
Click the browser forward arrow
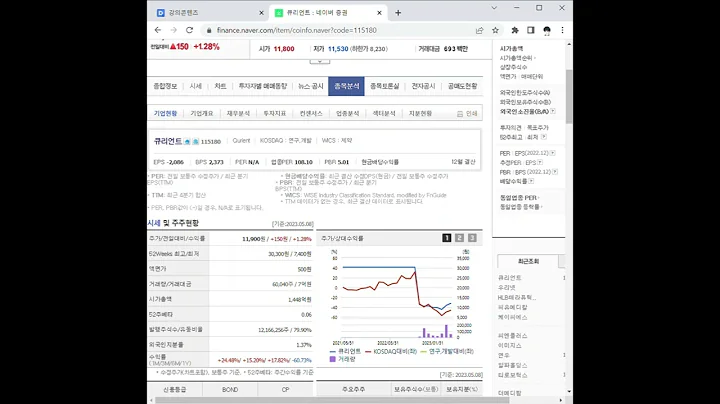pyautogui.click(x=174, y=30)
